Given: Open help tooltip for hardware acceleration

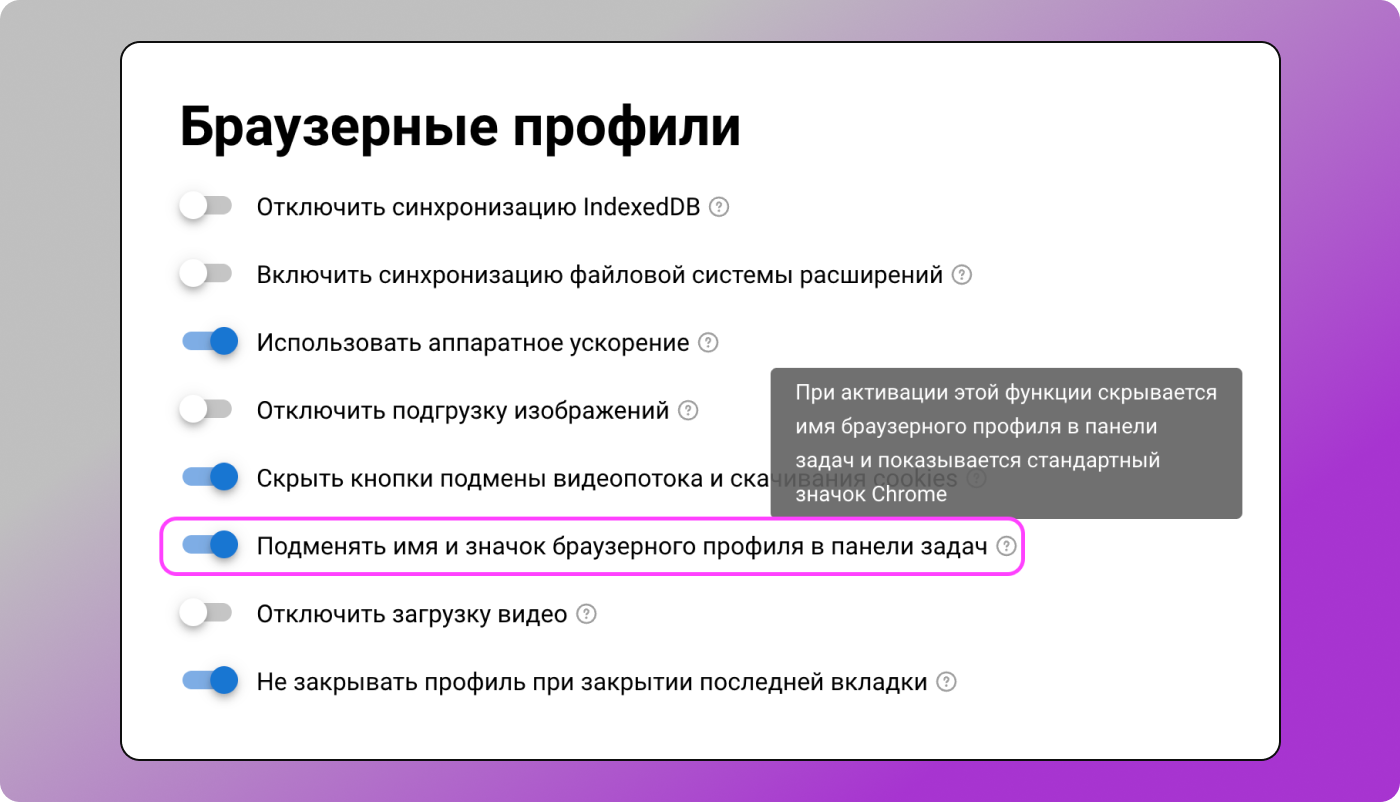Looking at the screenshot, I should pyautogui.click(x=708, y=342).
